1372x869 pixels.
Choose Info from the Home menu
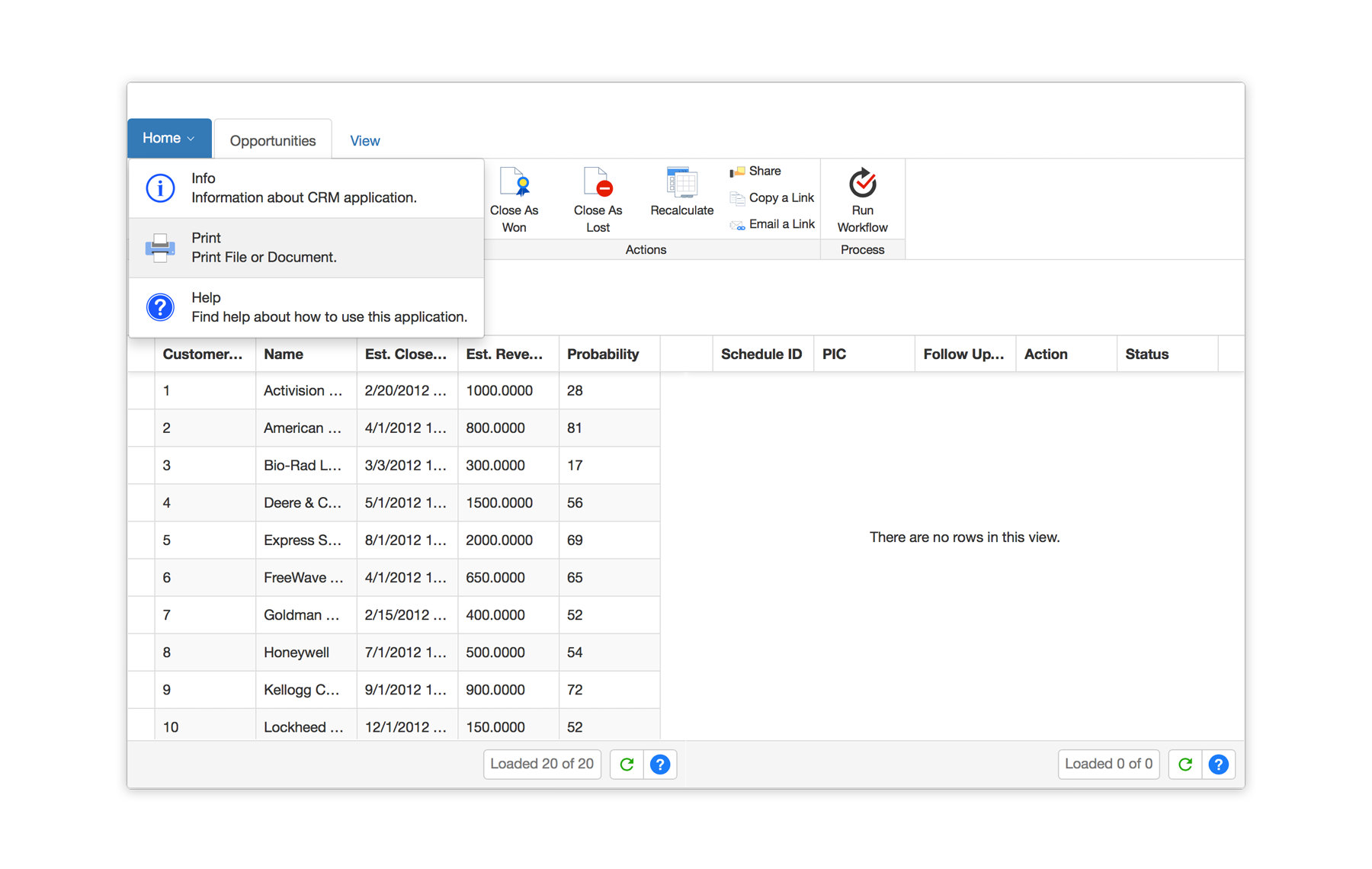tap(305, 188)
